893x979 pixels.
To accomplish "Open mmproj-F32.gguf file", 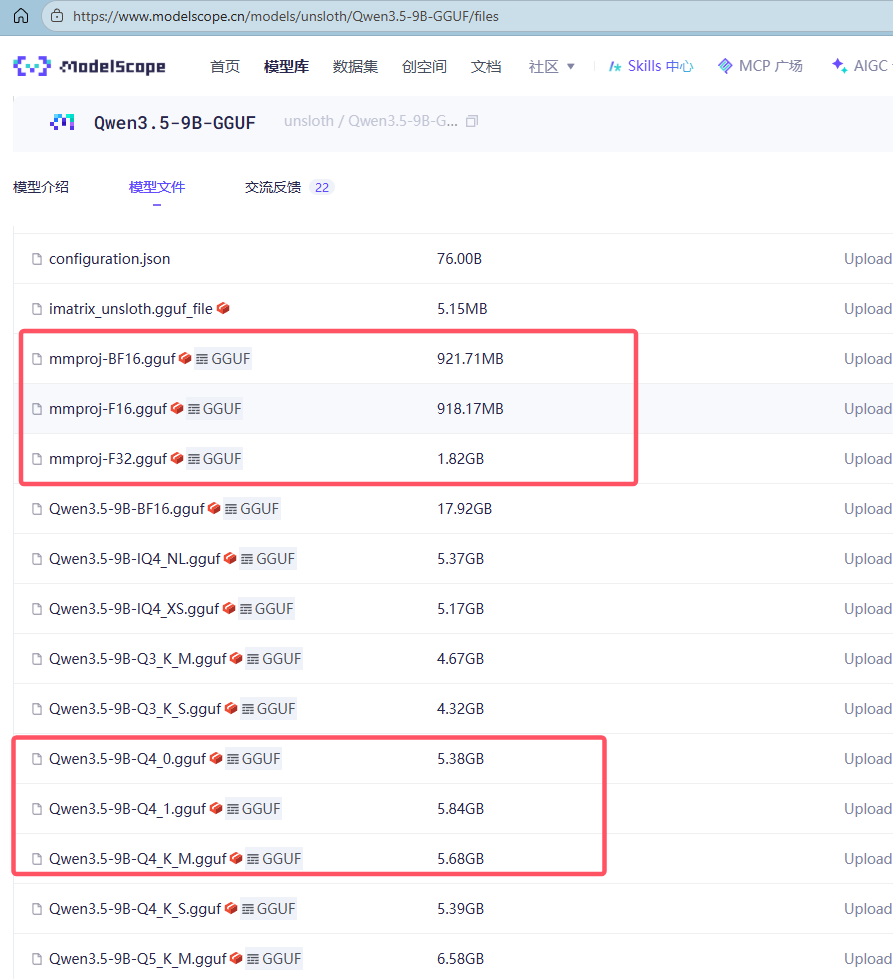I will pyautogui.click(x=108, y=458).
